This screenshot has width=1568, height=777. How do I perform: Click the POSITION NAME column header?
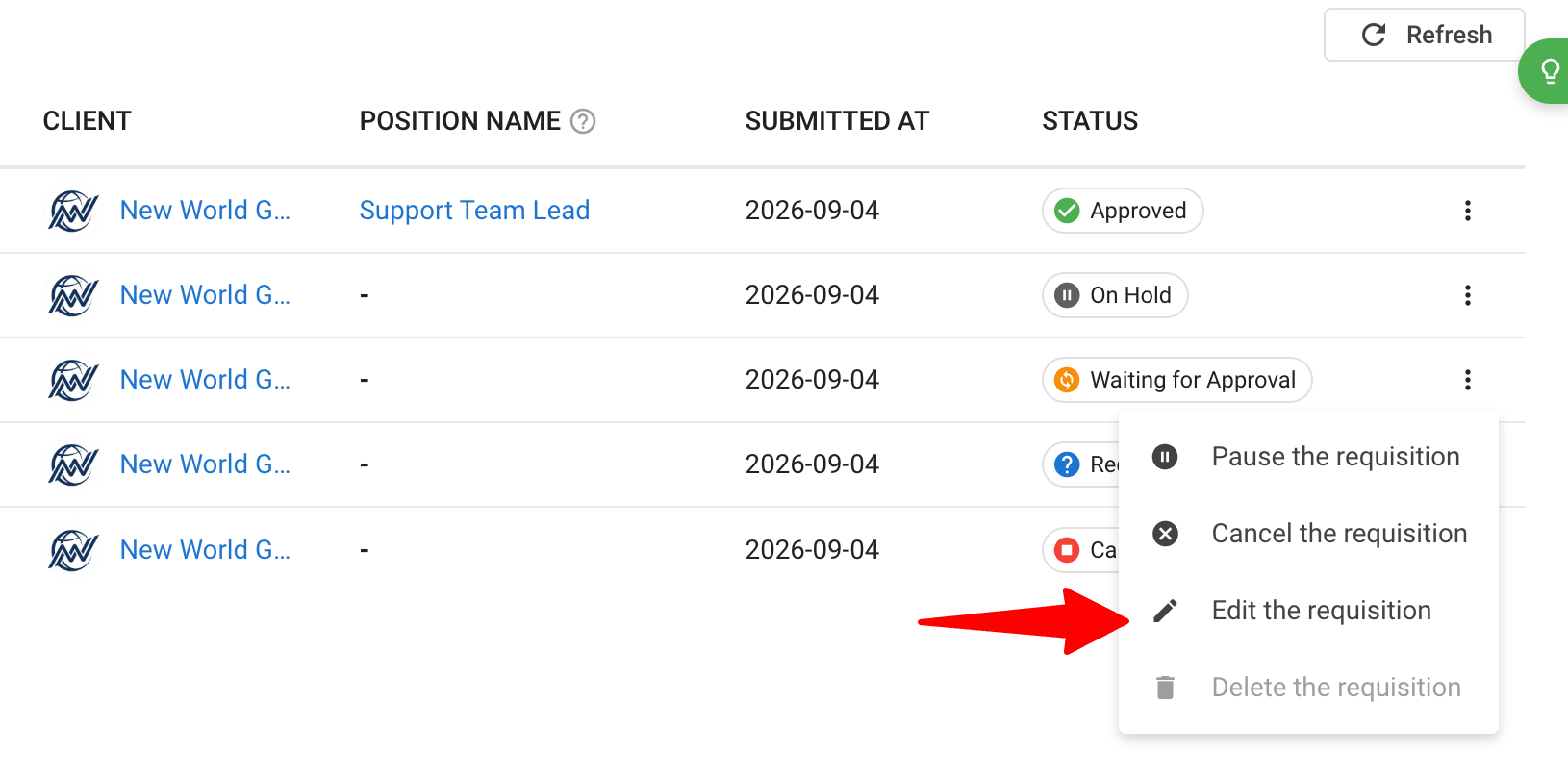(x=460, y=121)
